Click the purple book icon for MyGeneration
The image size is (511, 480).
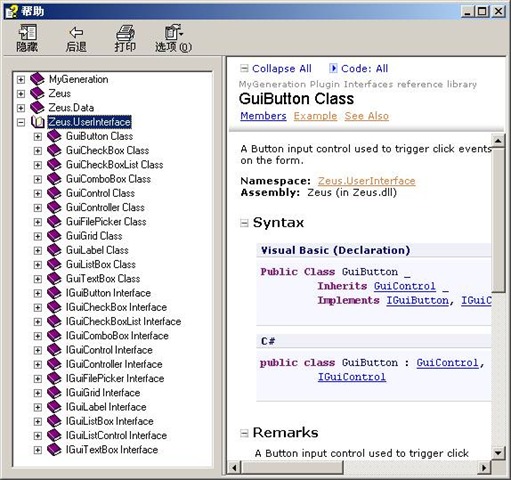click(x=37, y=79)
